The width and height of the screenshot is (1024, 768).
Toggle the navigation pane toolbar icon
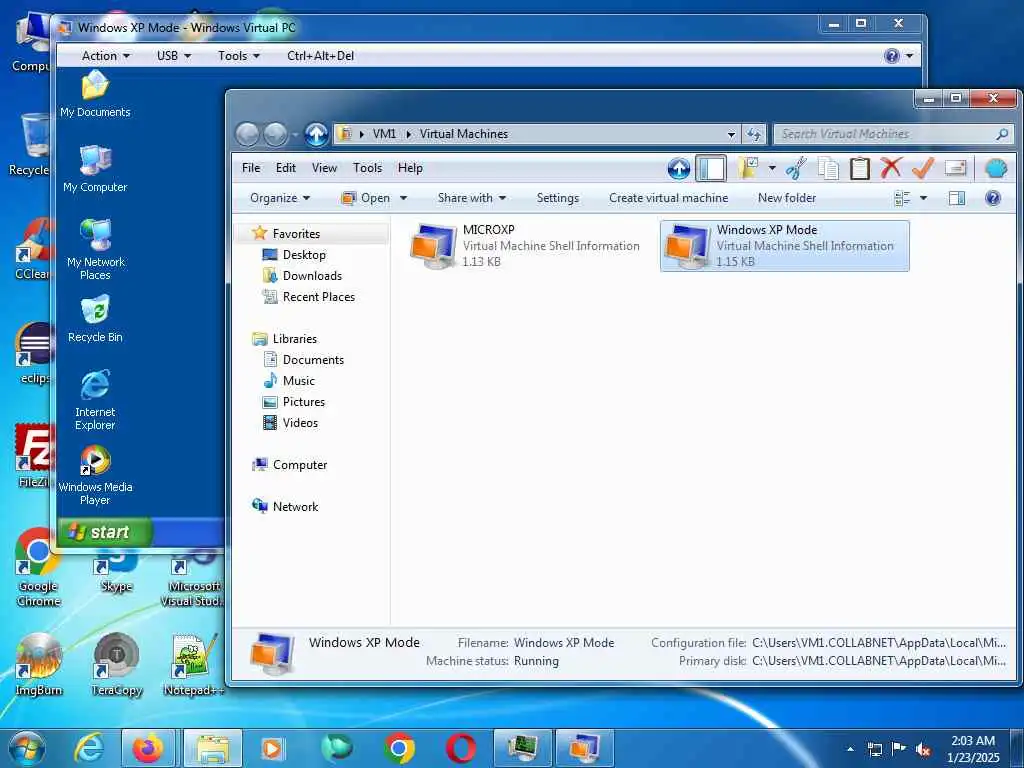point(711,168)
